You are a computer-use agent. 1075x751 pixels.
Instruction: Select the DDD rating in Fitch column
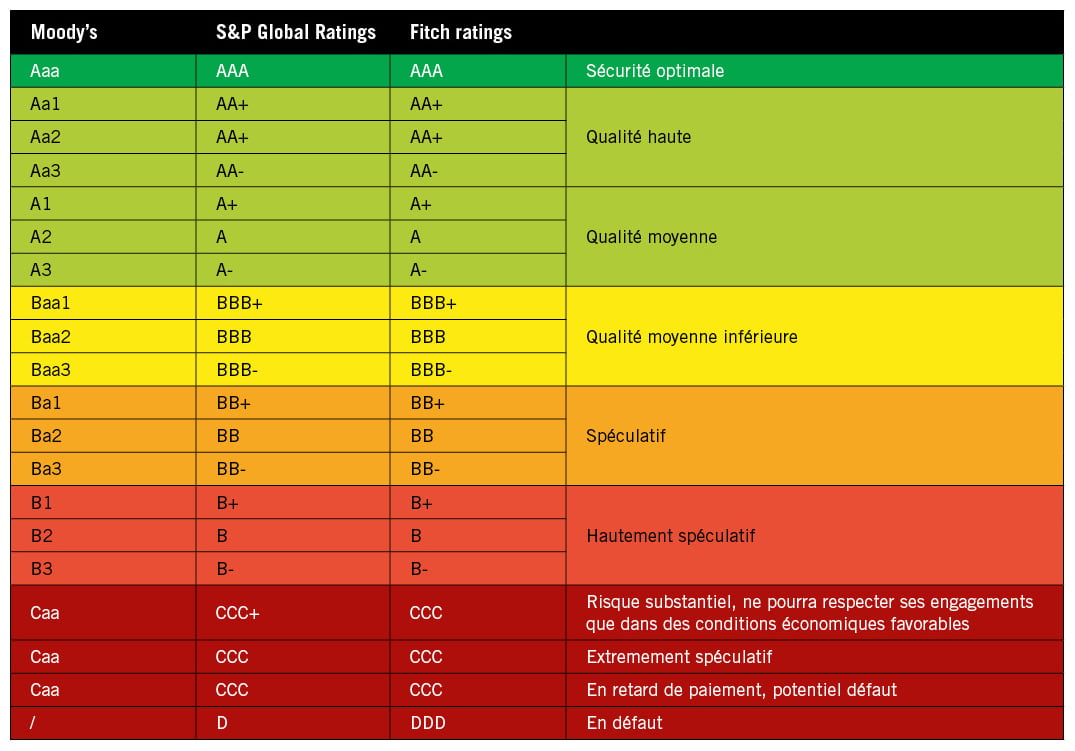pyautogui.click(x=428, y=722)
